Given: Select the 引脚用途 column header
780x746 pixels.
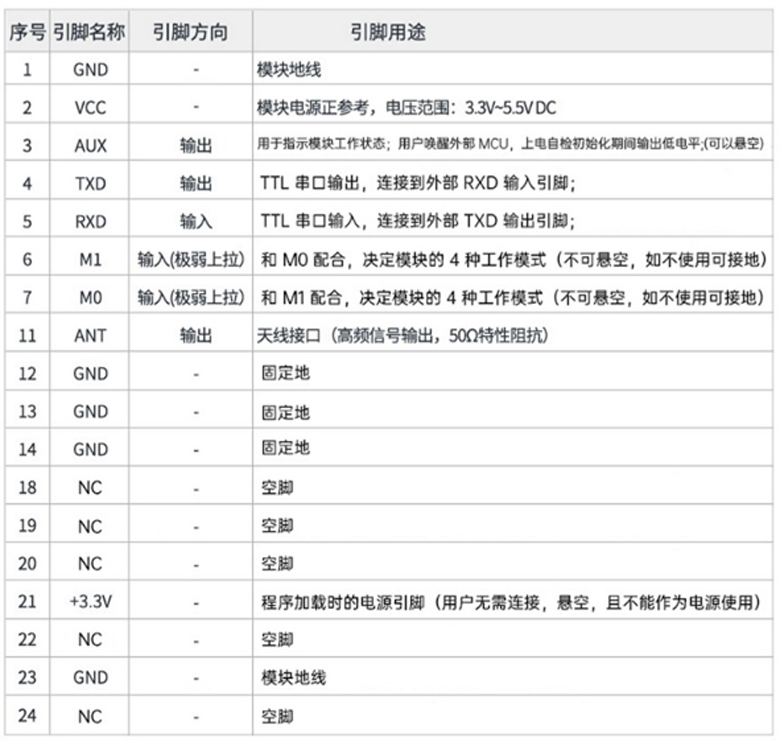Looking at the screenshot, I should pos(388,32).
